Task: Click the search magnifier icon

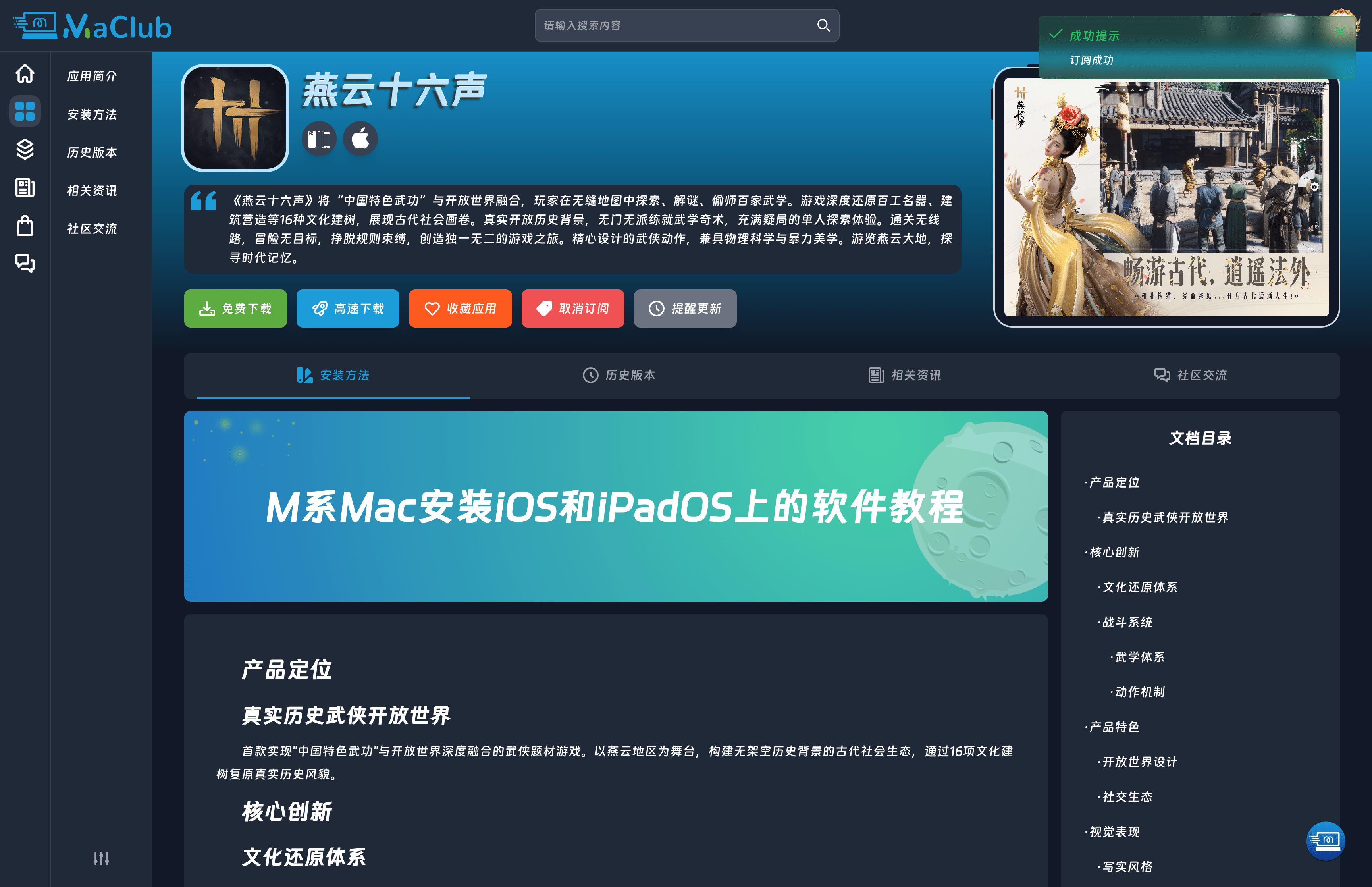Action: click(x=823, y=25)
